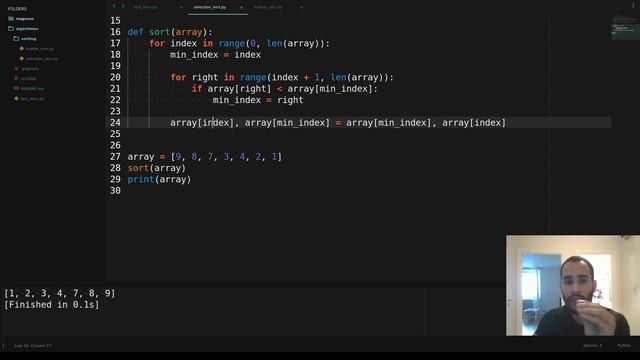Open the tab bar overflow menu icon
640x360 pixels.
[x=633, y=5]
